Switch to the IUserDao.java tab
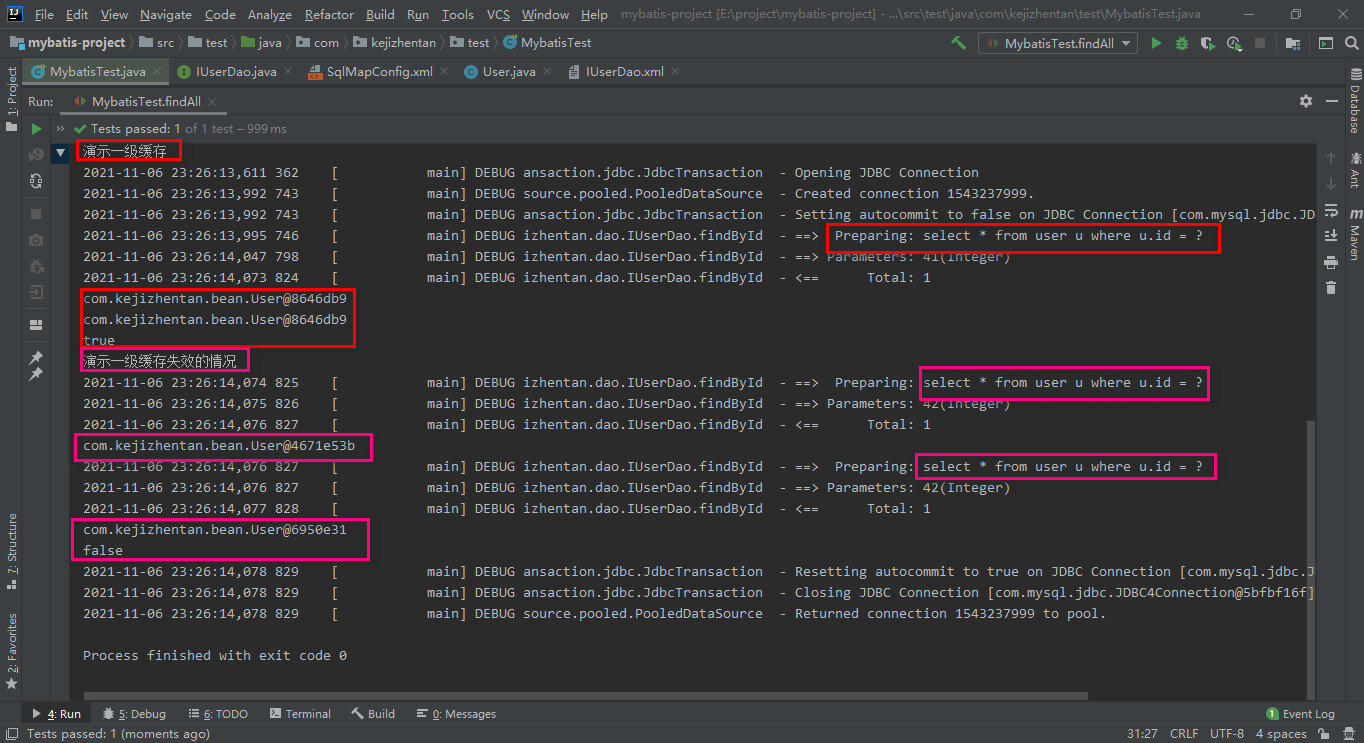Viewport: 1364px width, 743px height. pos(236,72)
